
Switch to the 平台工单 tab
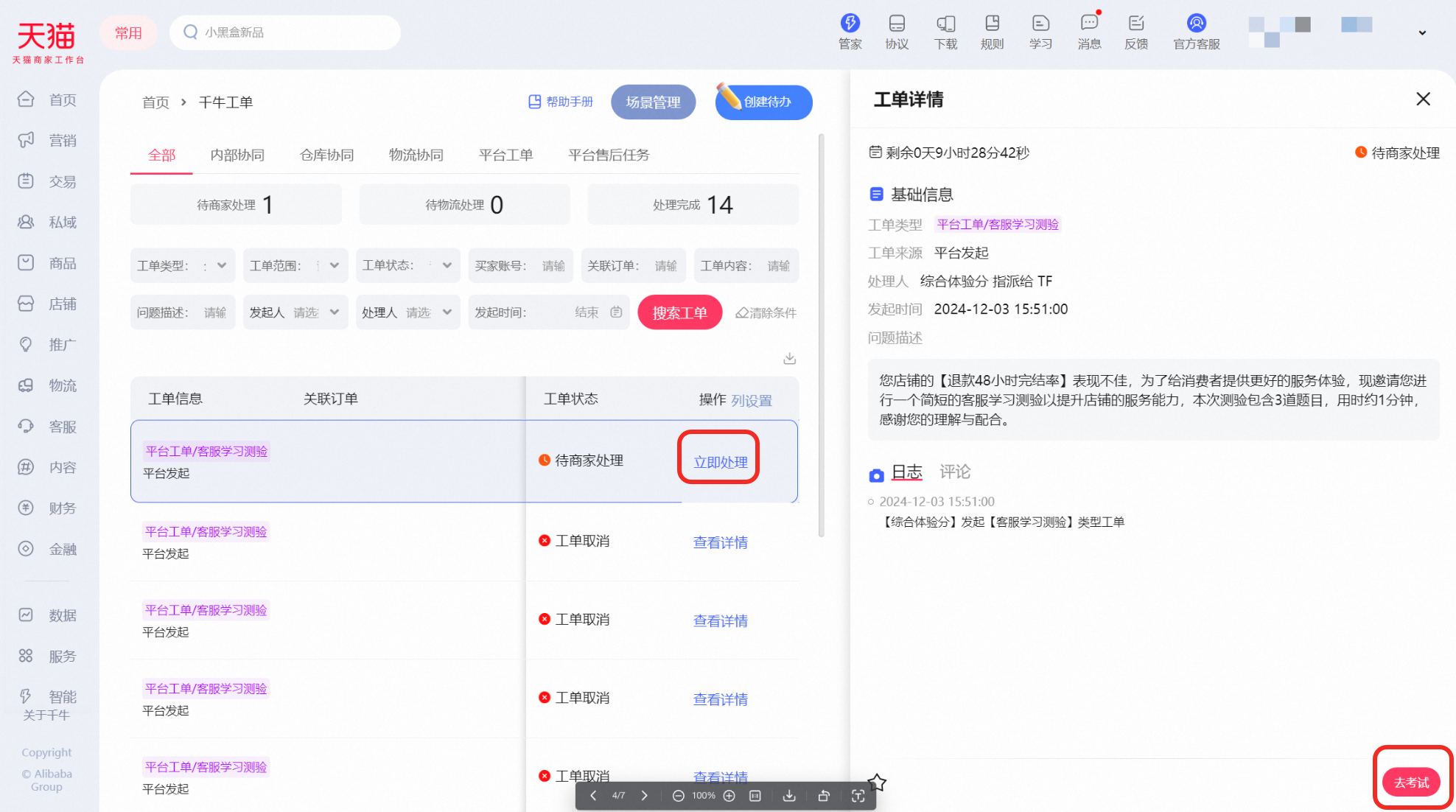click(505, 155)
